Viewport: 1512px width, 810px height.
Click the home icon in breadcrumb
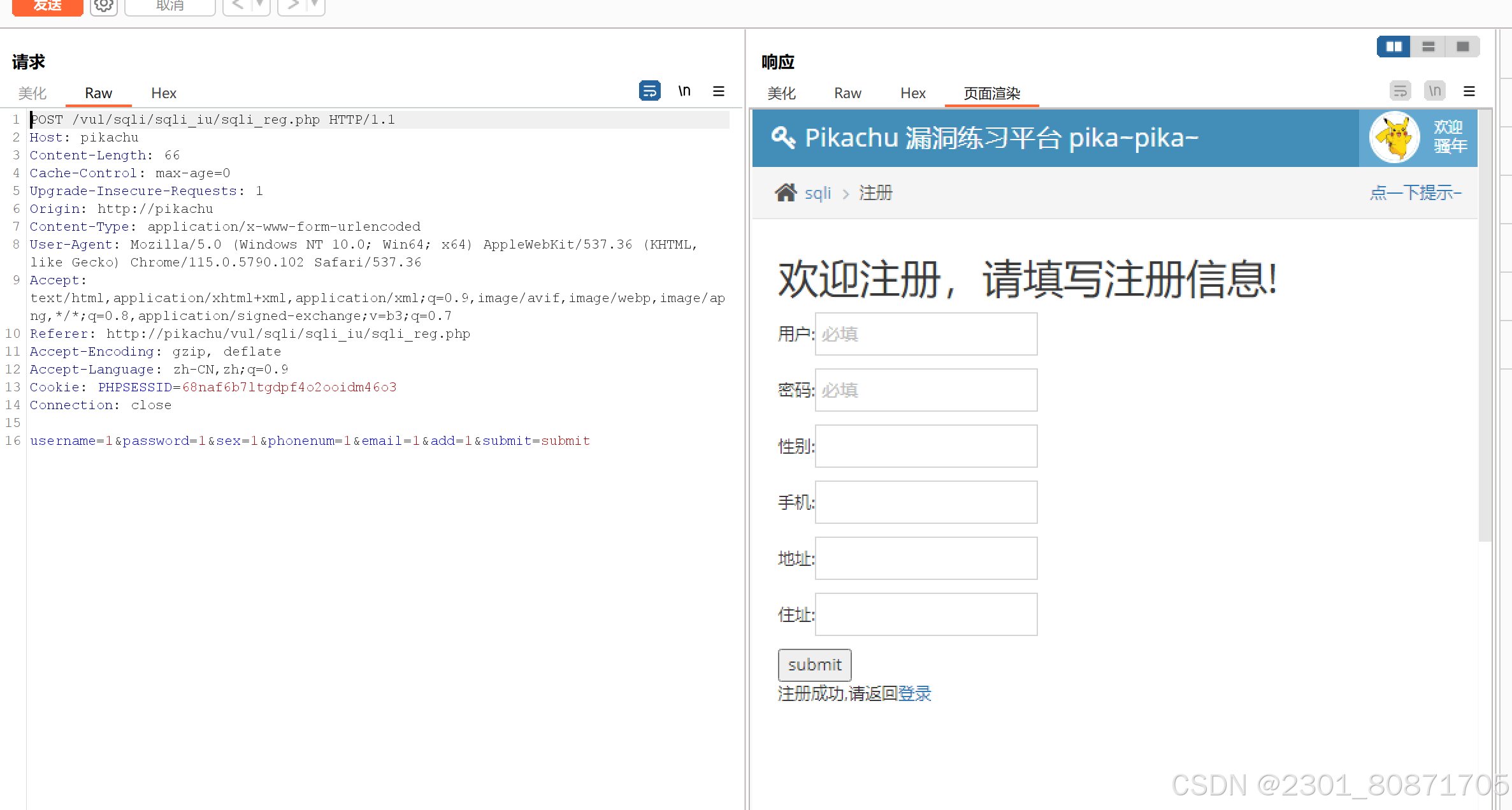point(786,192)
